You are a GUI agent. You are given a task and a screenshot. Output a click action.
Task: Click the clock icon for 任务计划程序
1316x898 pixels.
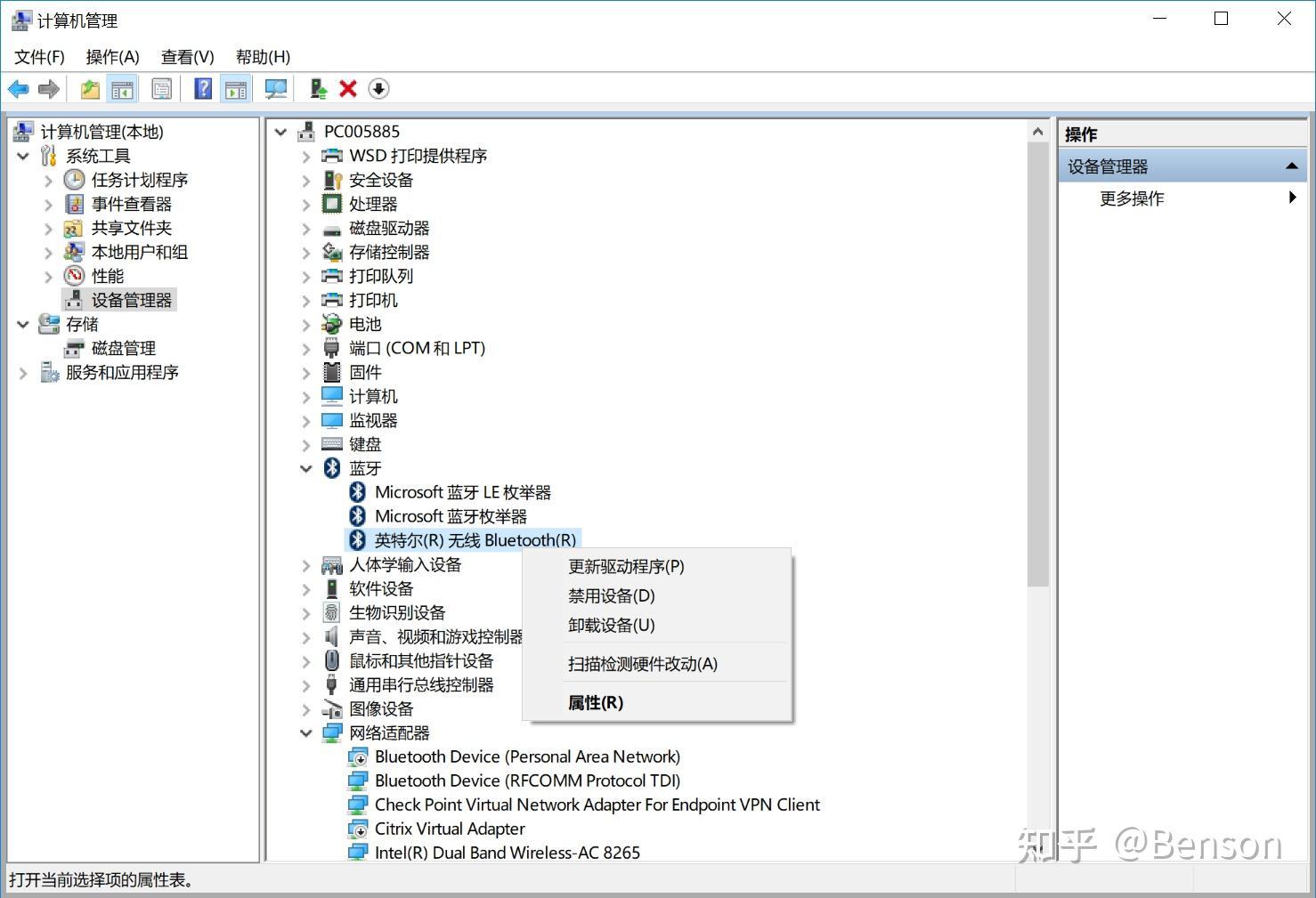[75, 180]
